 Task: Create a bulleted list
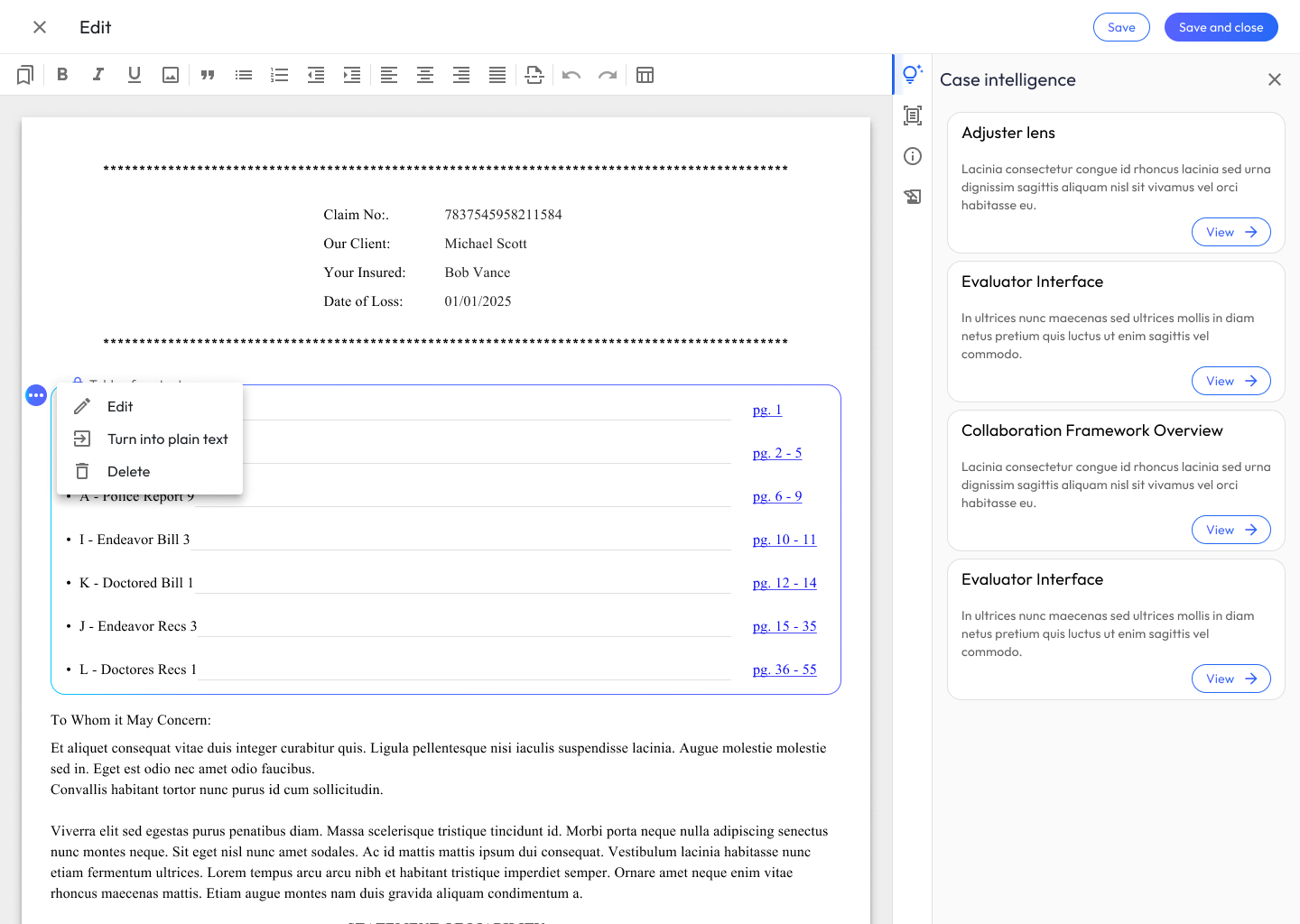[244, 75]
